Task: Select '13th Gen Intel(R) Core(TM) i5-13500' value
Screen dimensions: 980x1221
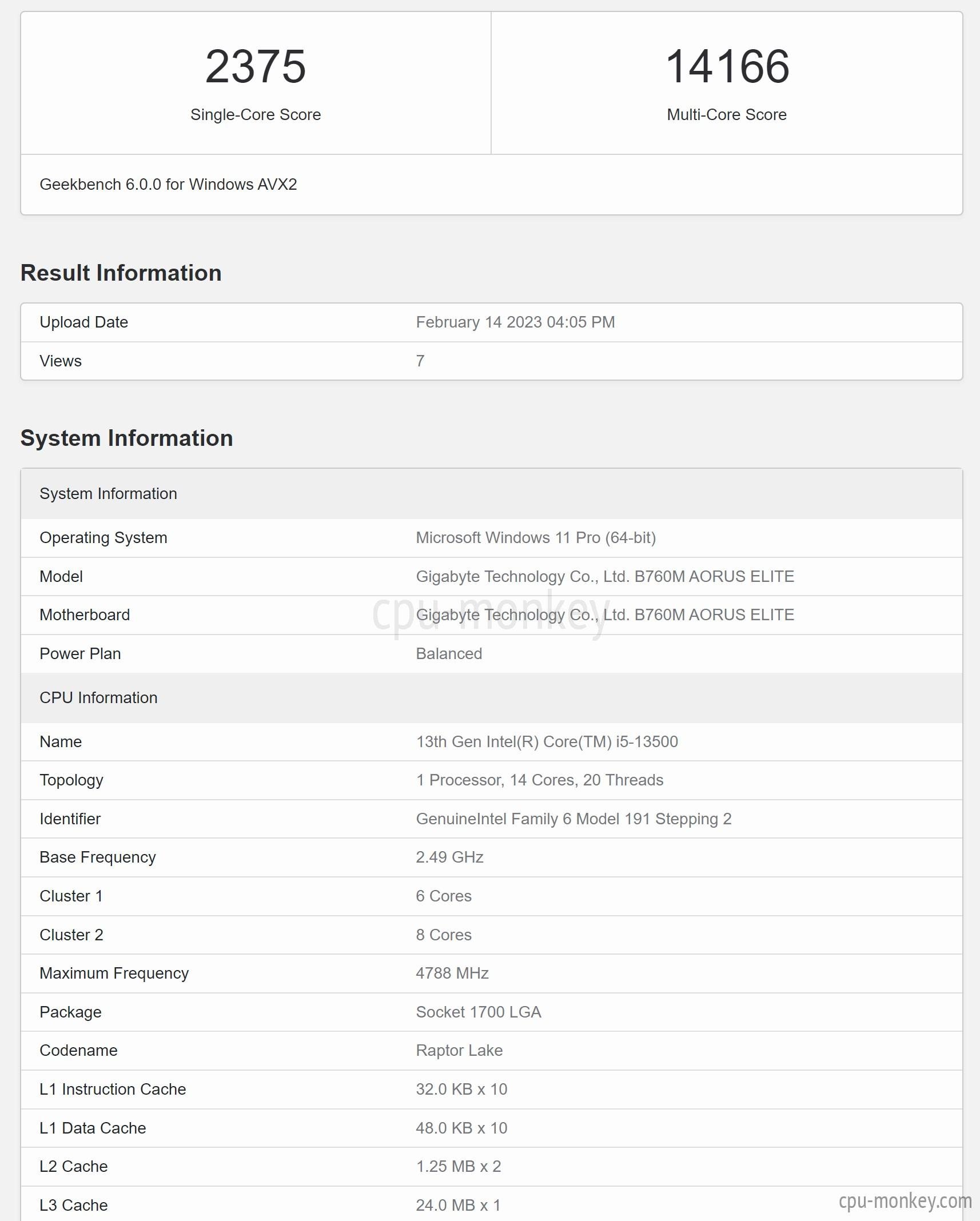Action: [x=547, y=741]
